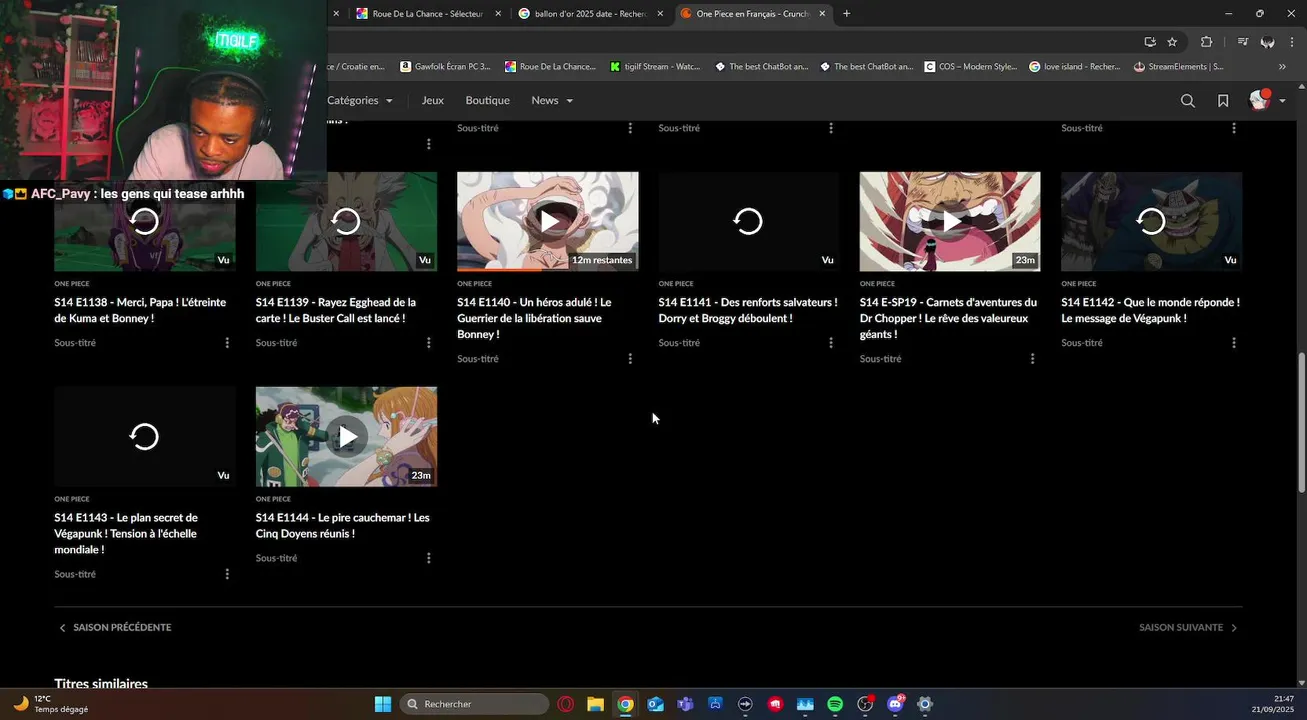Play episode E1144 Le pire cauchemar
1307x720 pixels.
(x=346, y=436)
